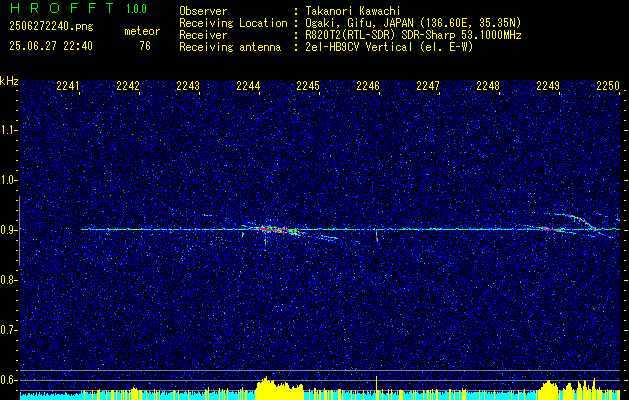Click the 2244 time axis marker
629x400 pixels.
tap(248, 86)
